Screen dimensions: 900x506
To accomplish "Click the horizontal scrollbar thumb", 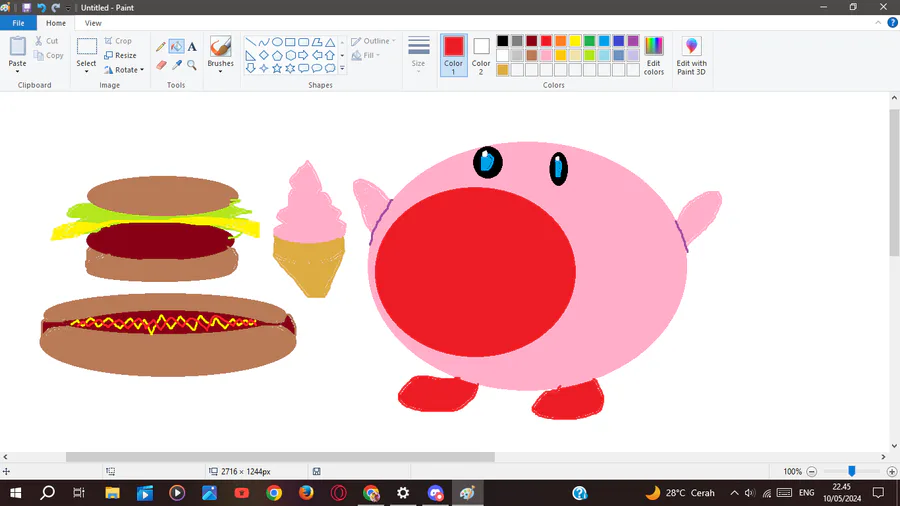I will click(x=280, y=457).
